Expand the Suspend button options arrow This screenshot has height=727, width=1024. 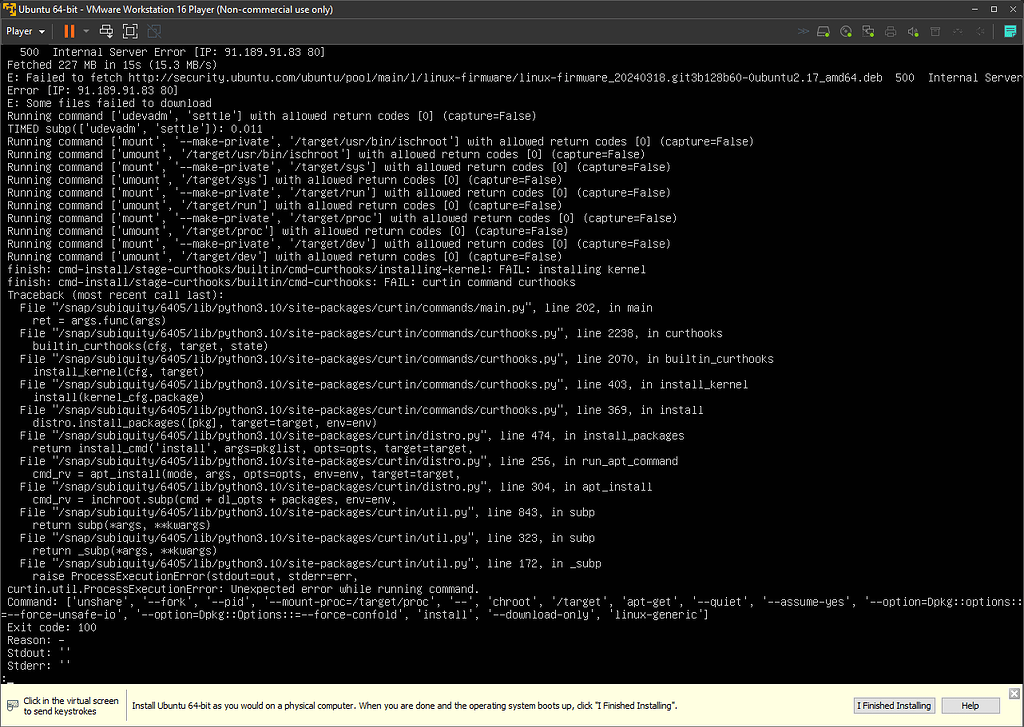click(87, 31)
